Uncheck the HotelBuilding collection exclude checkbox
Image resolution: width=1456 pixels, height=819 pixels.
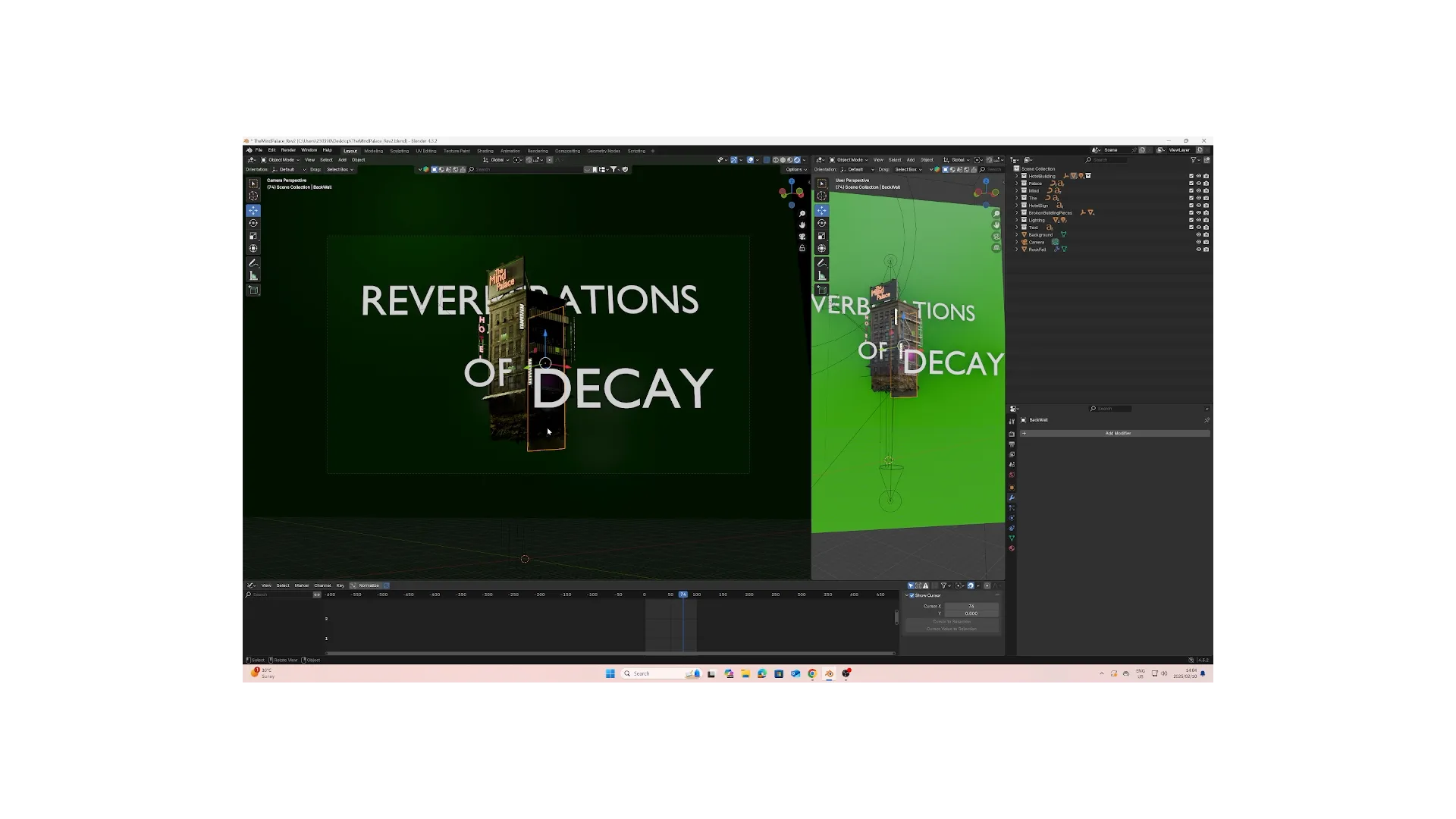pyautogui.click(x=1191, y=176)
